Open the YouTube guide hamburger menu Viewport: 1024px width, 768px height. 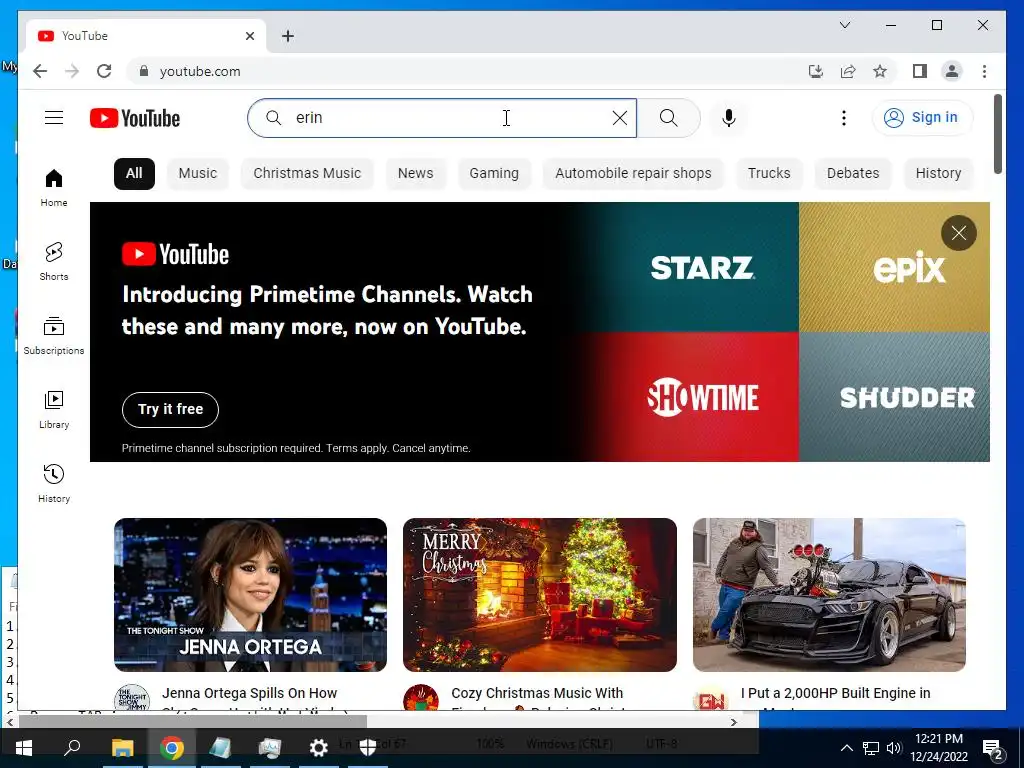[x=54, y=118]
